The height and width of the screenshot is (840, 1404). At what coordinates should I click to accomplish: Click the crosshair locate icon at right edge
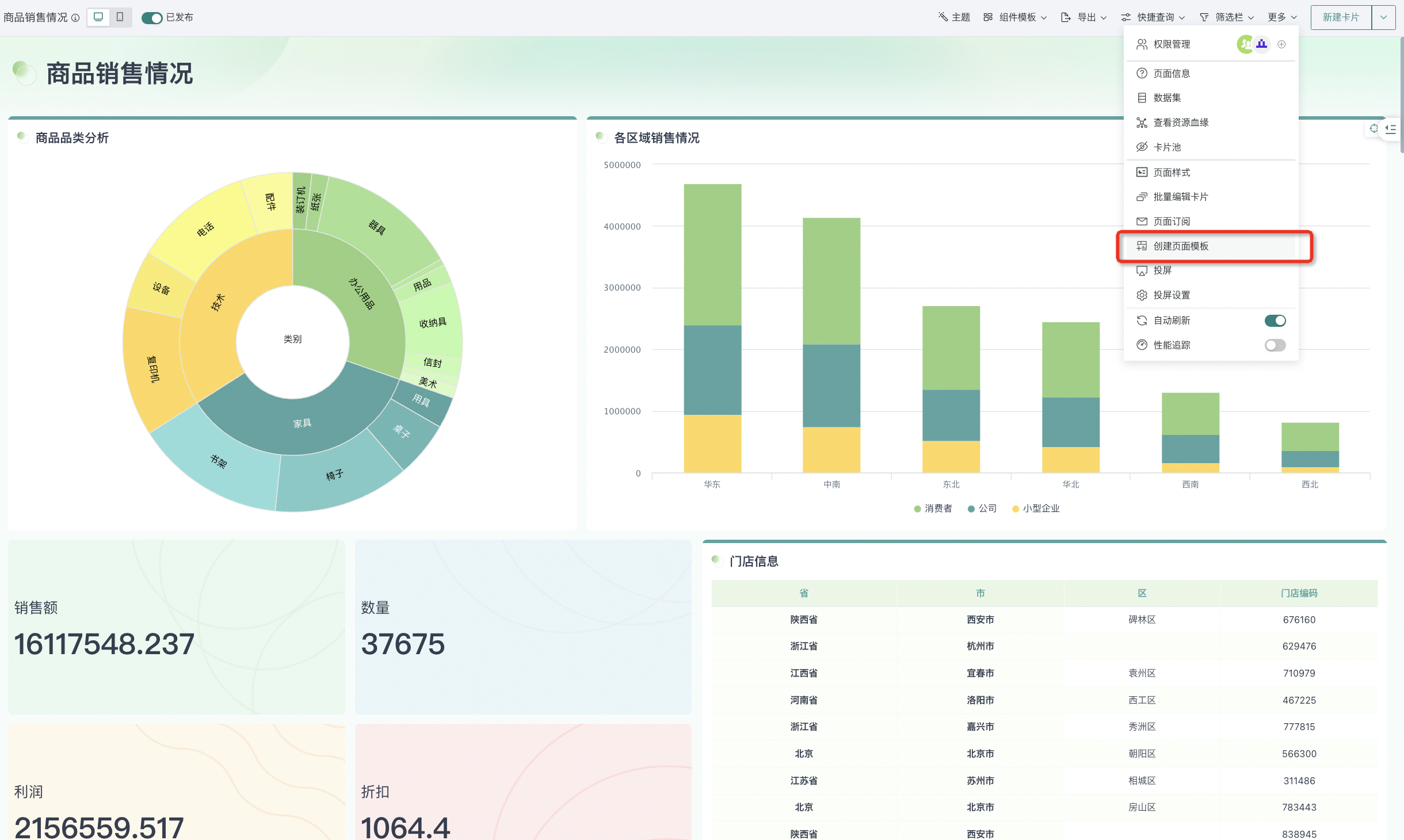click(x=1374, y=128)
